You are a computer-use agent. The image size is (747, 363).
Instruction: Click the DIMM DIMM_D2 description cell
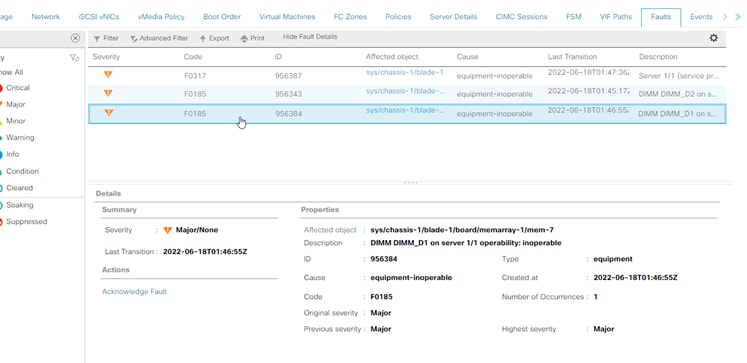tap(677, 94)
